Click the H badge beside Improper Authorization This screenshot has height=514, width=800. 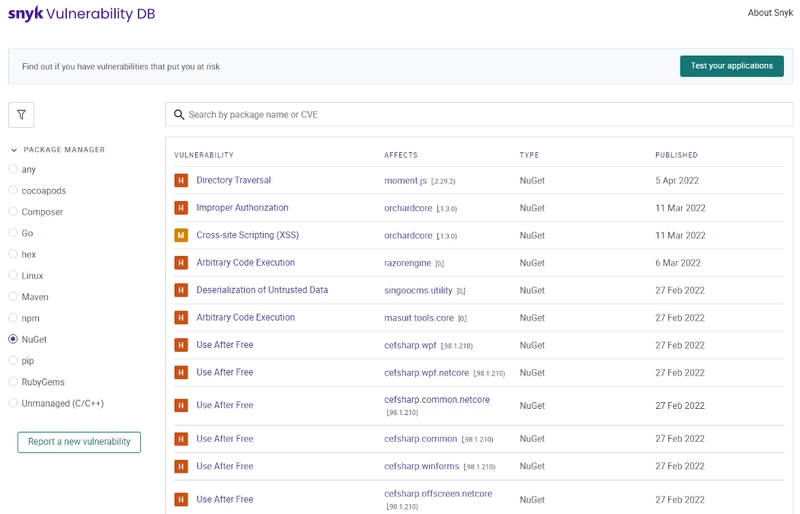point(181,208)
